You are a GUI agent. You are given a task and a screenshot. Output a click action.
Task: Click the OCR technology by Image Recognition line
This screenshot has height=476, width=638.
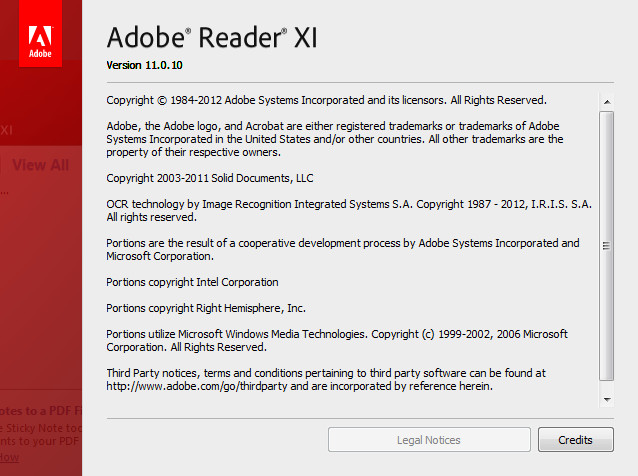pos(349,210)
